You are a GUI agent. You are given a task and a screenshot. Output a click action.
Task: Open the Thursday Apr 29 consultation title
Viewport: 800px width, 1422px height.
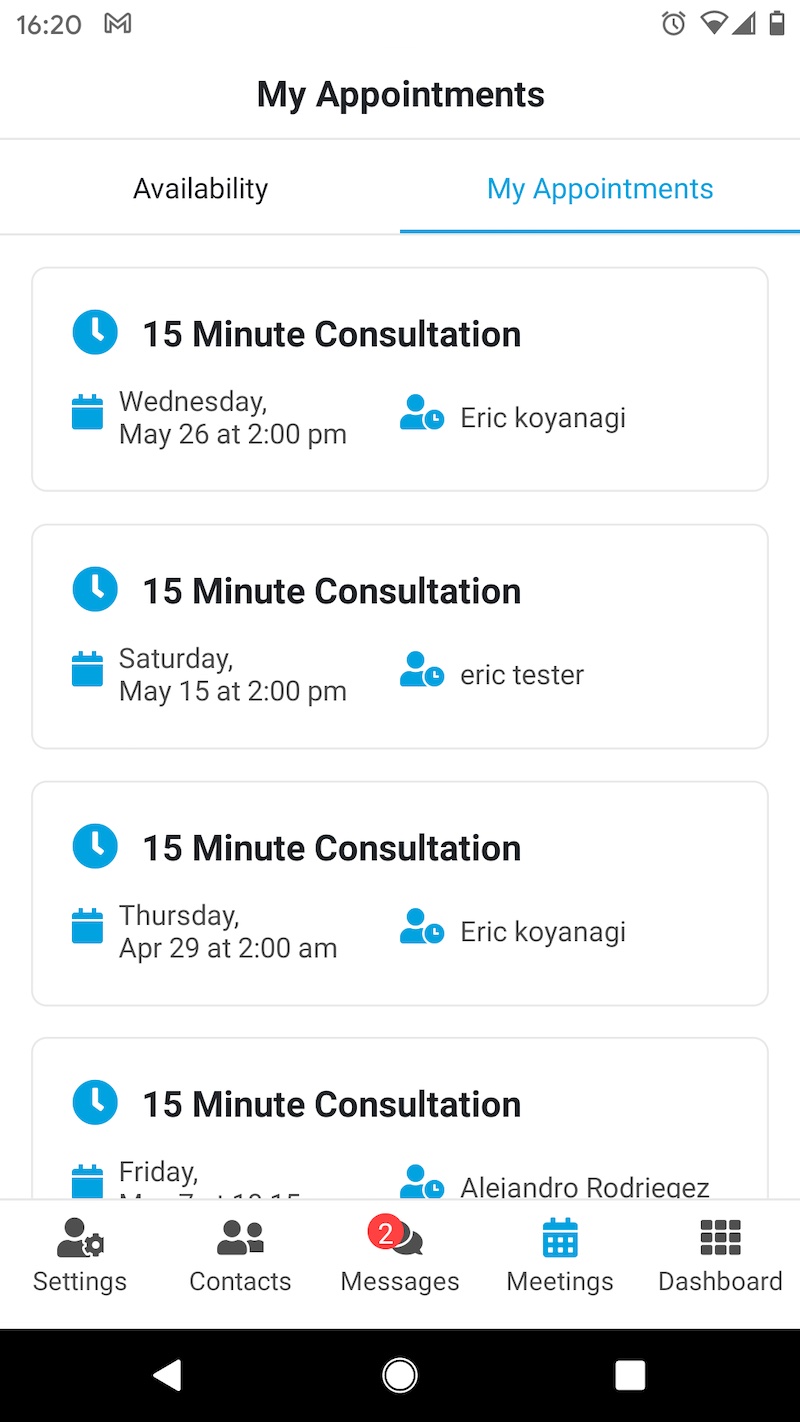331,848
